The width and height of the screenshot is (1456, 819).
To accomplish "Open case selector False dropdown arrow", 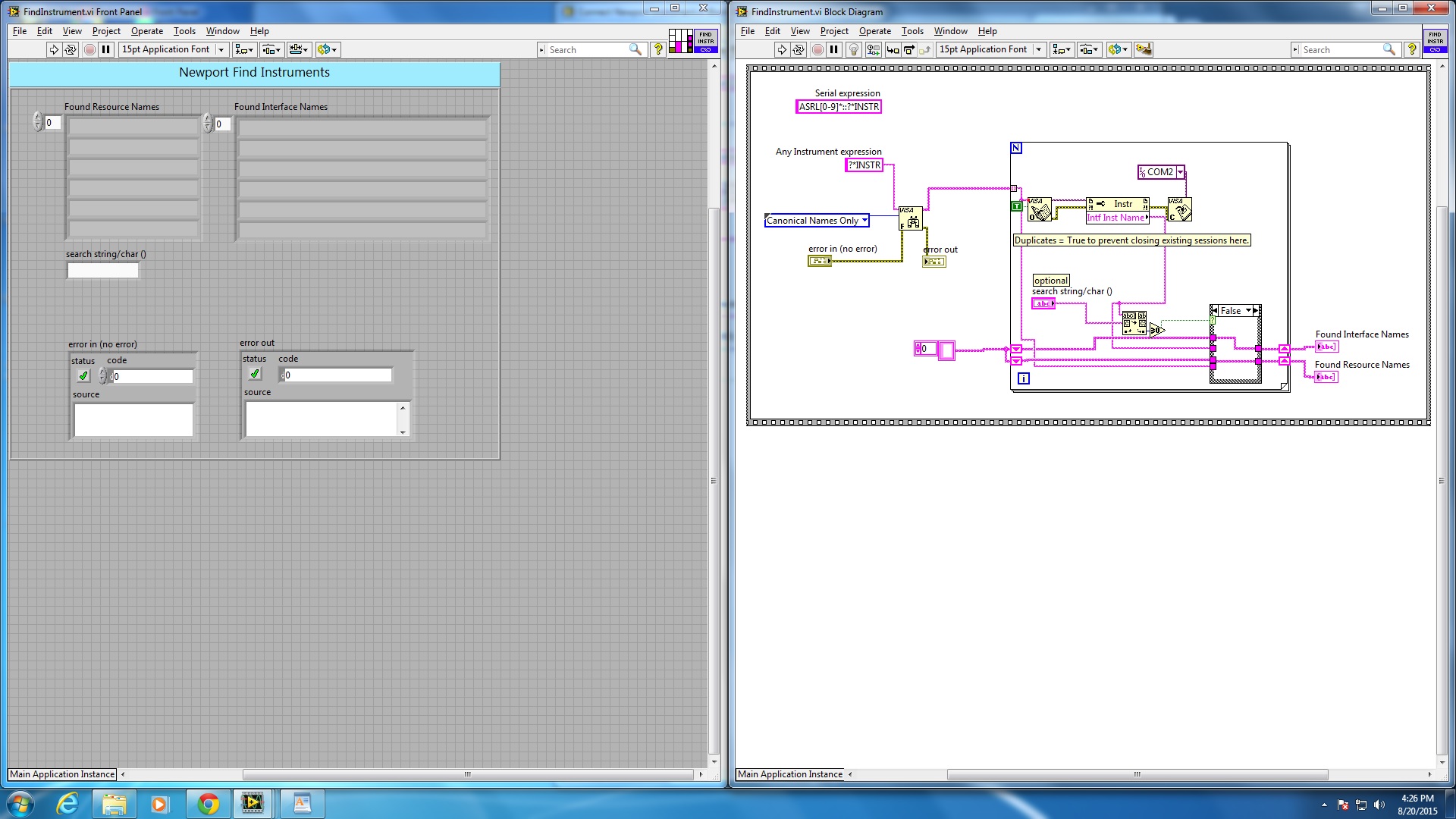I will [x=1248, y=311].
